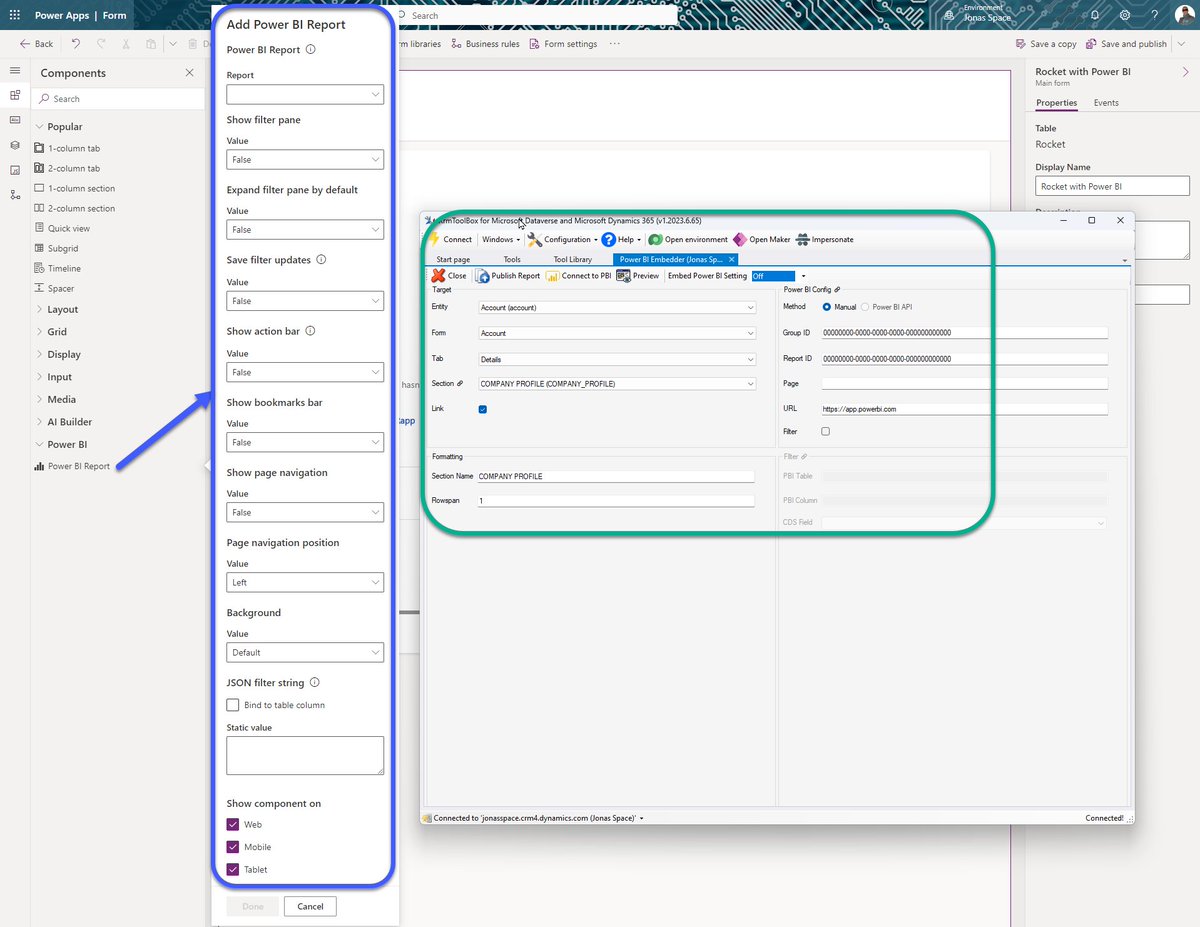
Task: Open the Report dropdown
Action: tap(305, 94)
